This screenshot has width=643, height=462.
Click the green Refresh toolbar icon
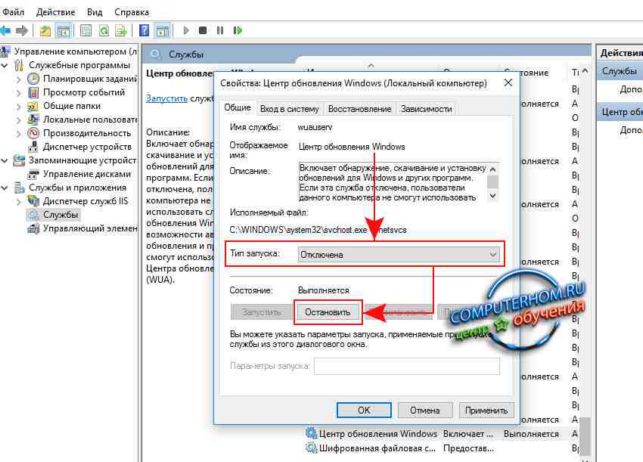click(104, 31)
